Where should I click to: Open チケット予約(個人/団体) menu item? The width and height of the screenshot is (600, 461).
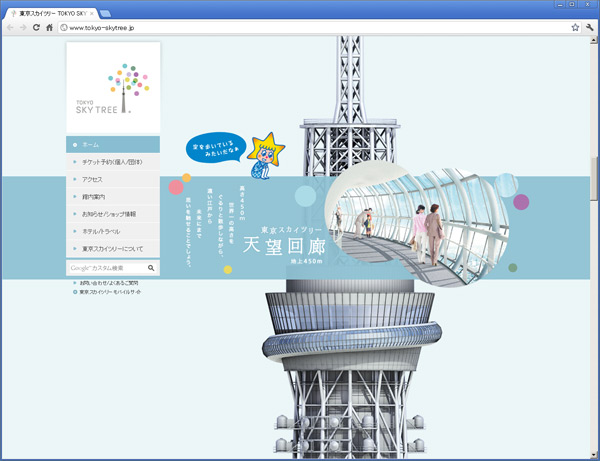coord(113,162)
